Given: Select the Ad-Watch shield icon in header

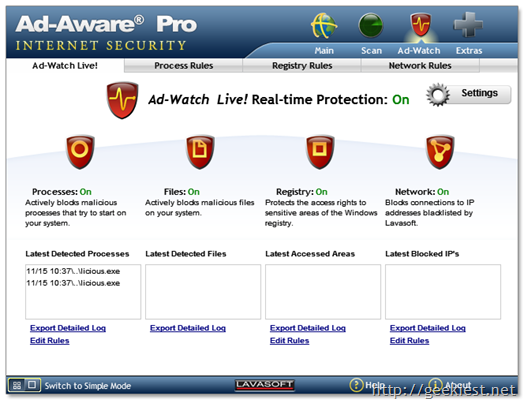Looking at the screenshot, I should [x=420, y=25].
